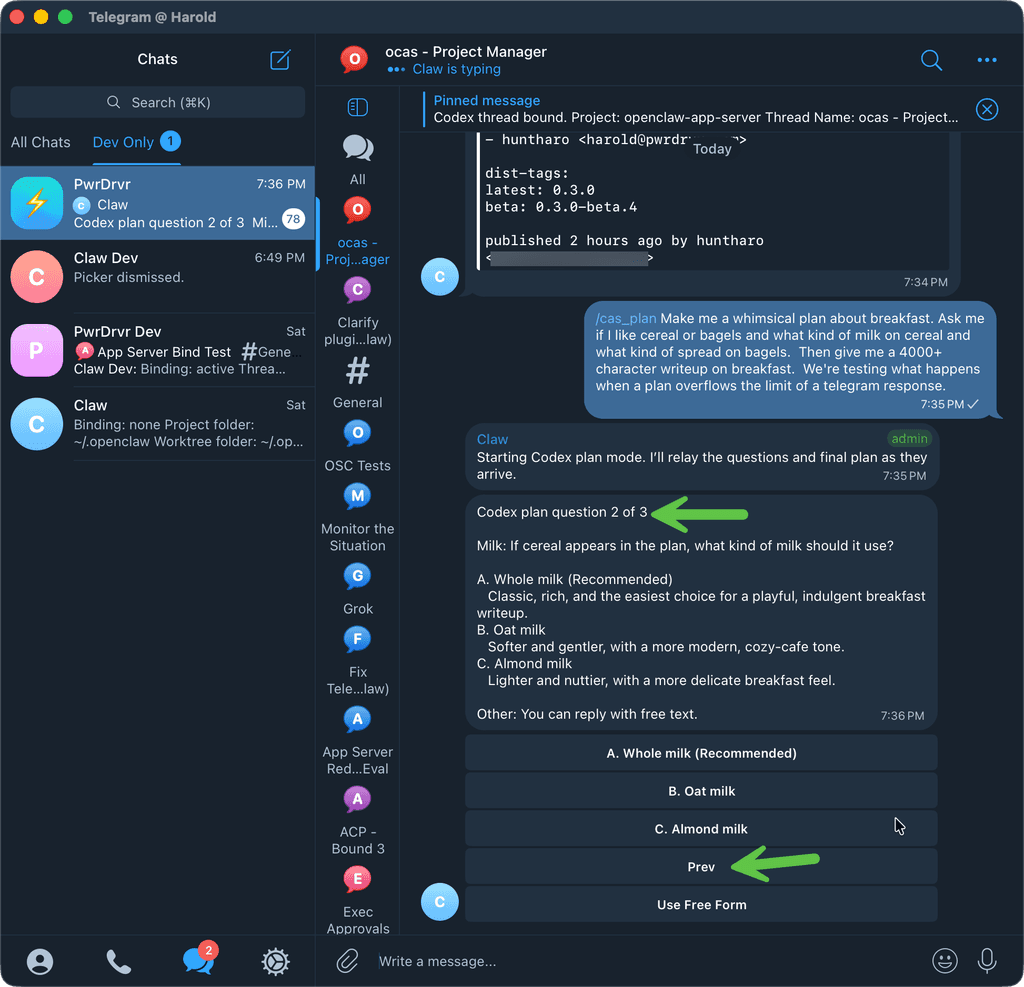Open the Exec Approvals topic

(357, 900)
